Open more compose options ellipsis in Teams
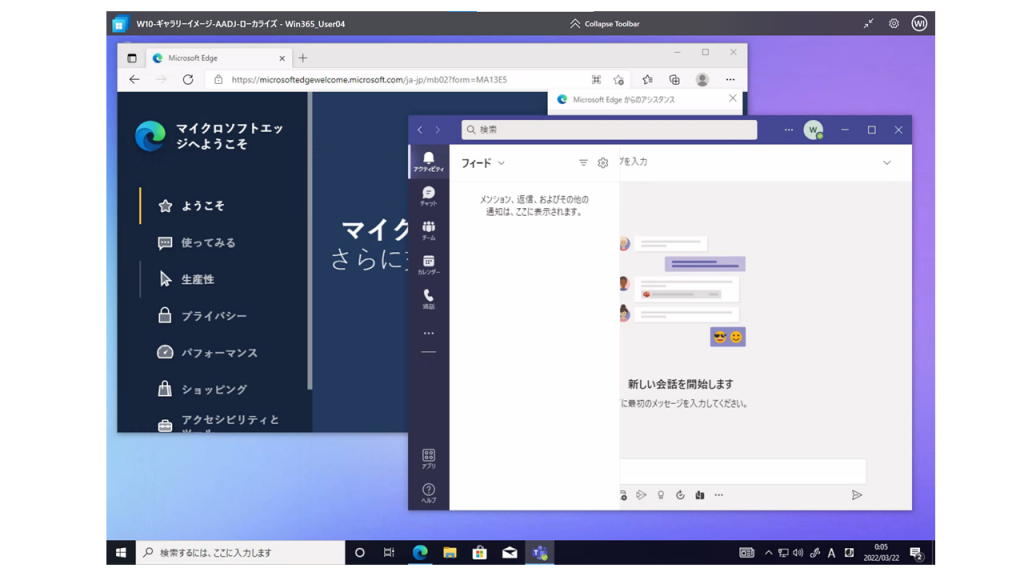 [x=718, y=495]
